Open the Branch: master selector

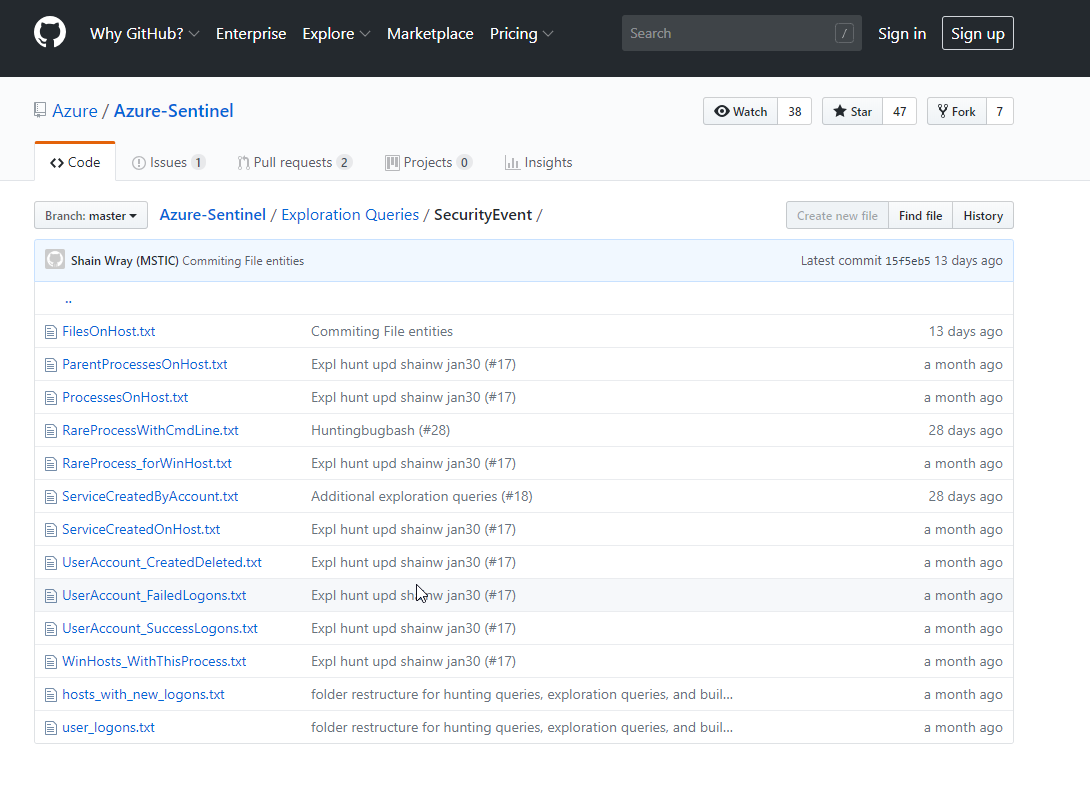pyautogui.click(x=91, y=215)
